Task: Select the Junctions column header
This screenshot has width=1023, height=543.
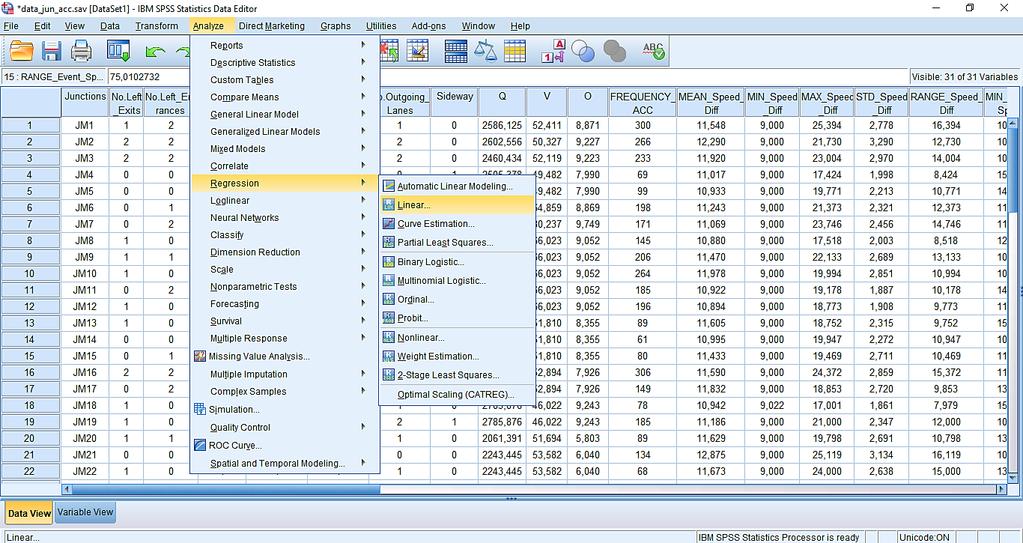Action: point(85,103)
